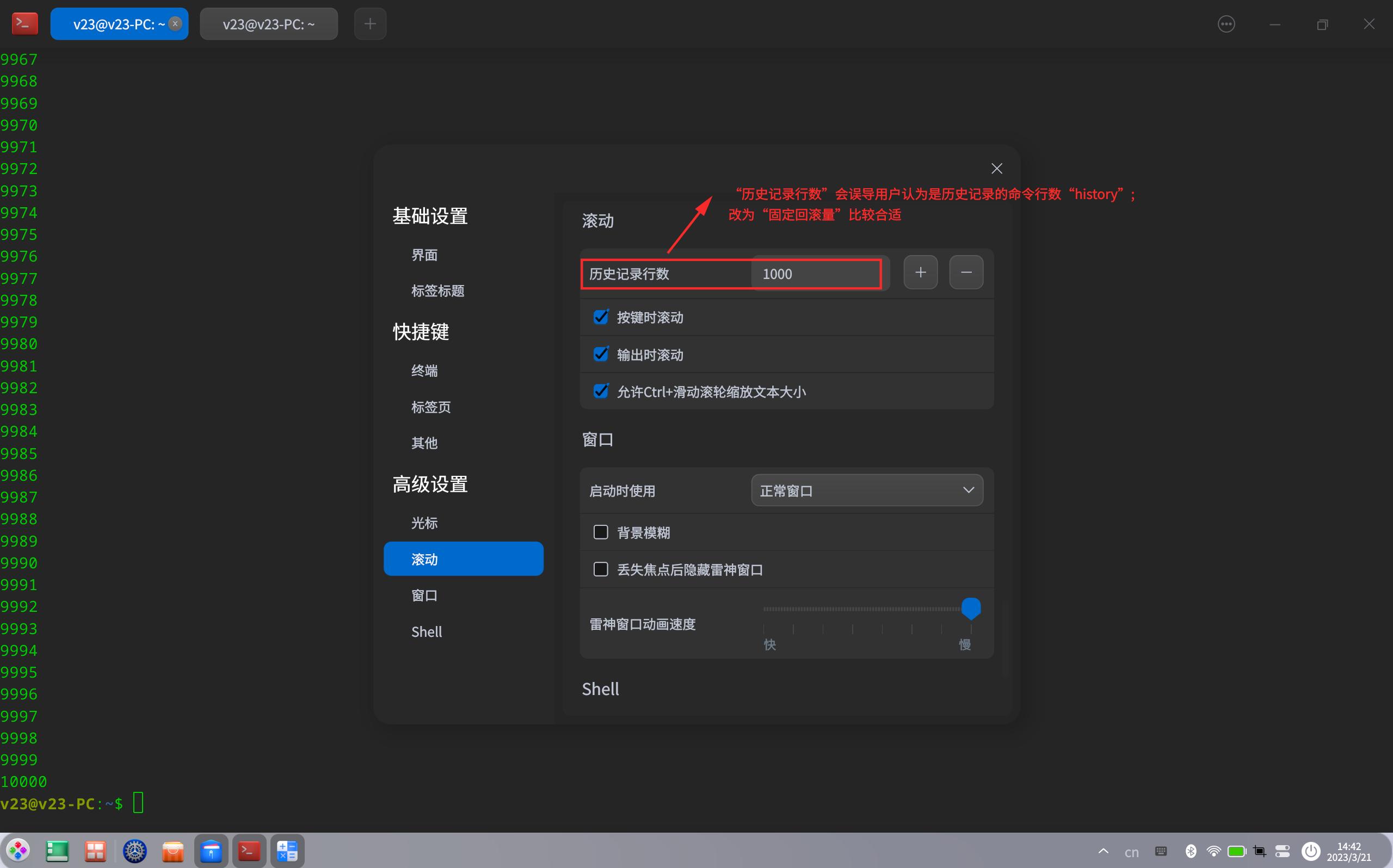Open the orange app store icon in dock
1393x868 pixels.
point(173,851)
